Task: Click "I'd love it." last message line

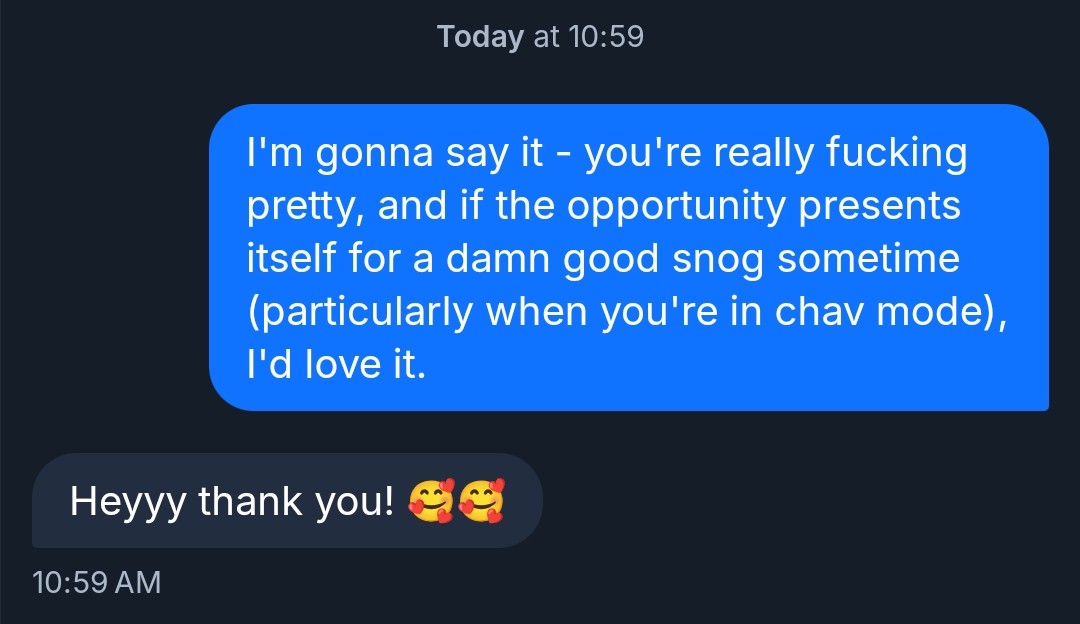Action: (x=336, y=365)
